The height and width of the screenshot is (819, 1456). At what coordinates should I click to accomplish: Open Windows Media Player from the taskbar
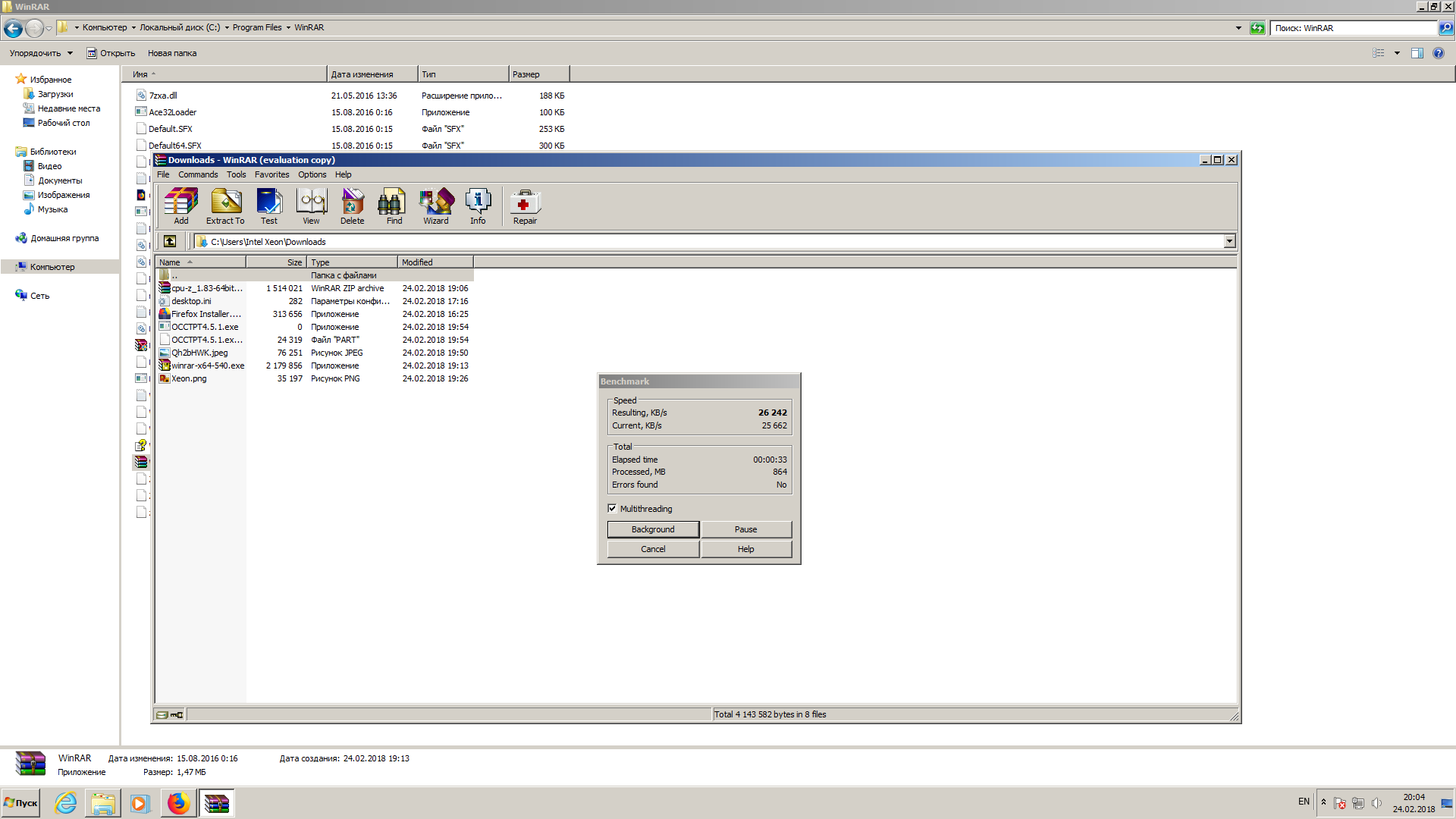pos(140,803)
